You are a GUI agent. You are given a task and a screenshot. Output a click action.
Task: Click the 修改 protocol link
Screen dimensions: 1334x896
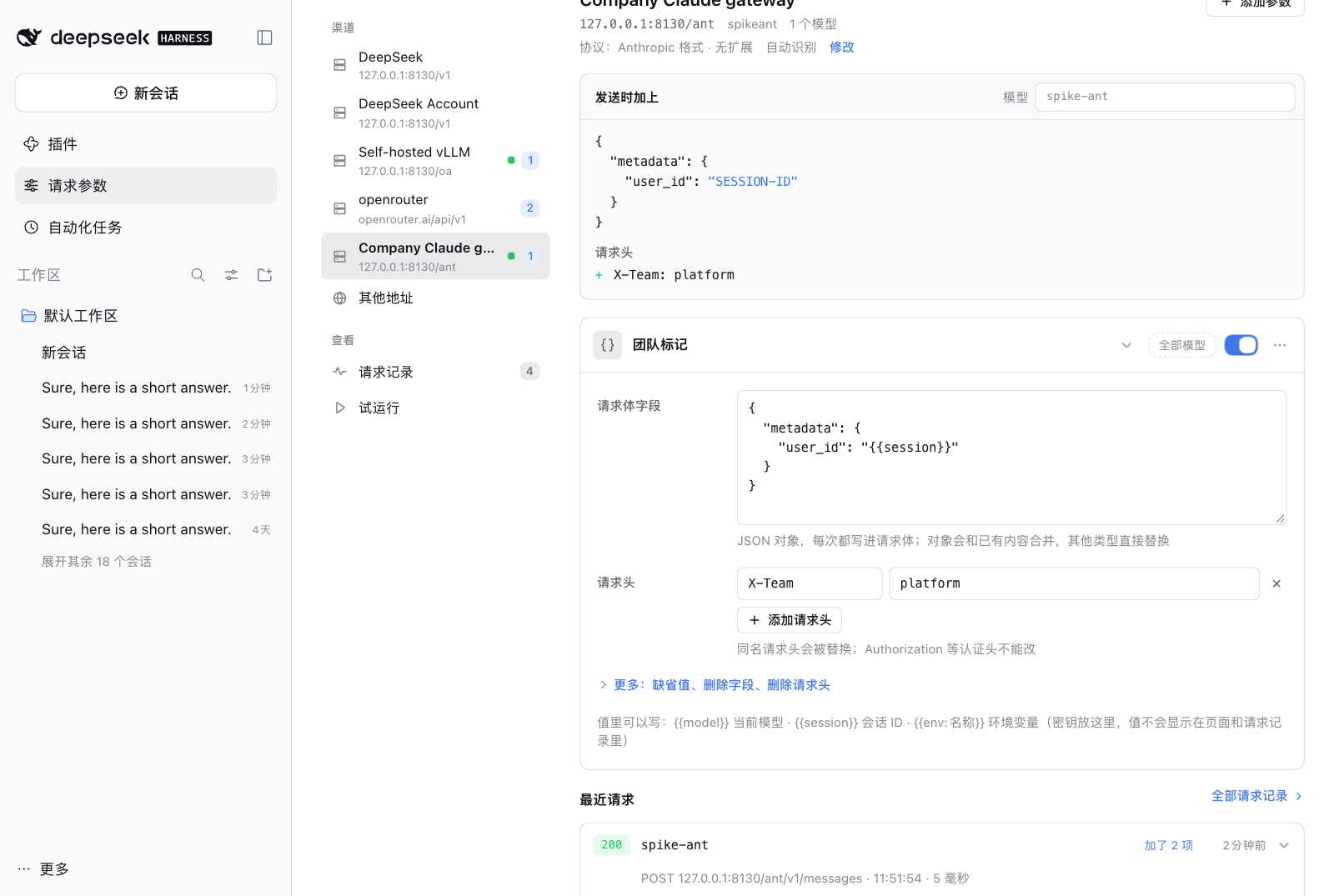point(842,48)
